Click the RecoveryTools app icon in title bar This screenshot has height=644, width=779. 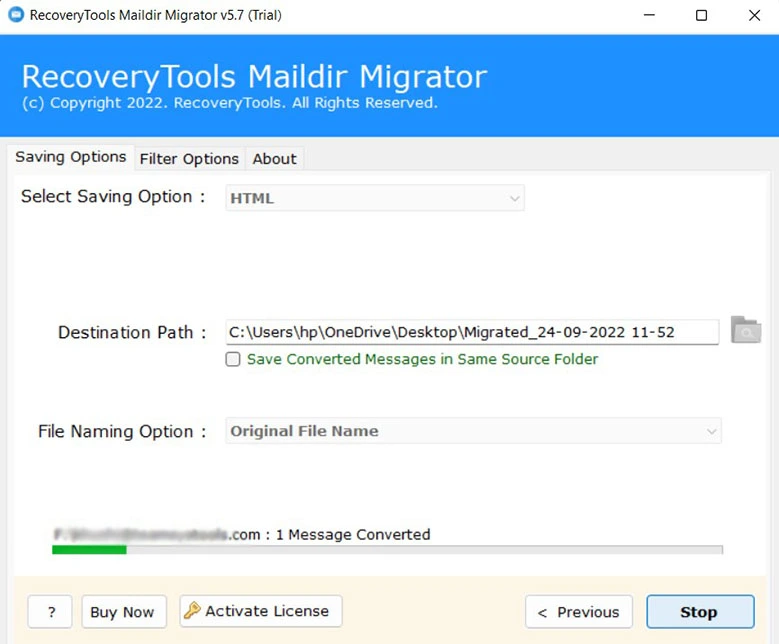click(x=16, y=15)
